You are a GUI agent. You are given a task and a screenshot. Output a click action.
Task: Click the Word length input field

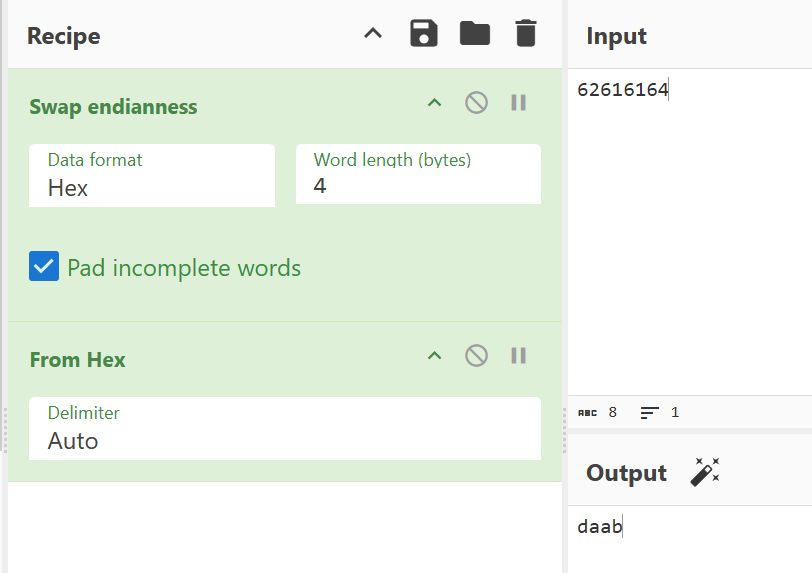point(418,185)
